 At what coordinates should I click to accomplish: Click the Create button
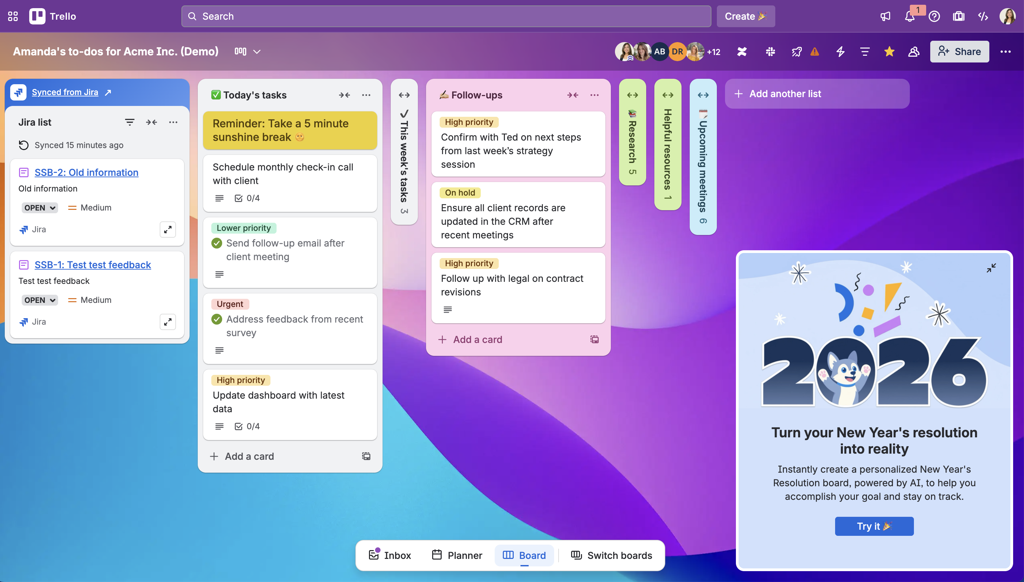click(x=745, y=16)
